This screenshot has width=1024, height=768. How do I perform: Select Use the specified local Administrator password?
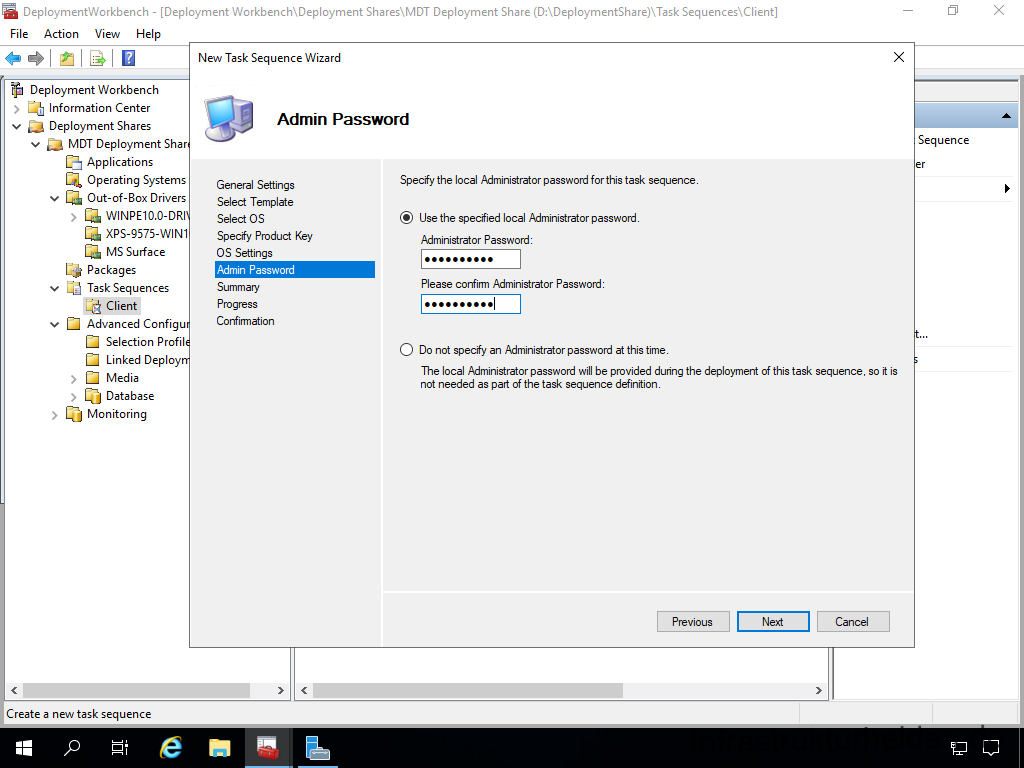[x=406, y=218]
